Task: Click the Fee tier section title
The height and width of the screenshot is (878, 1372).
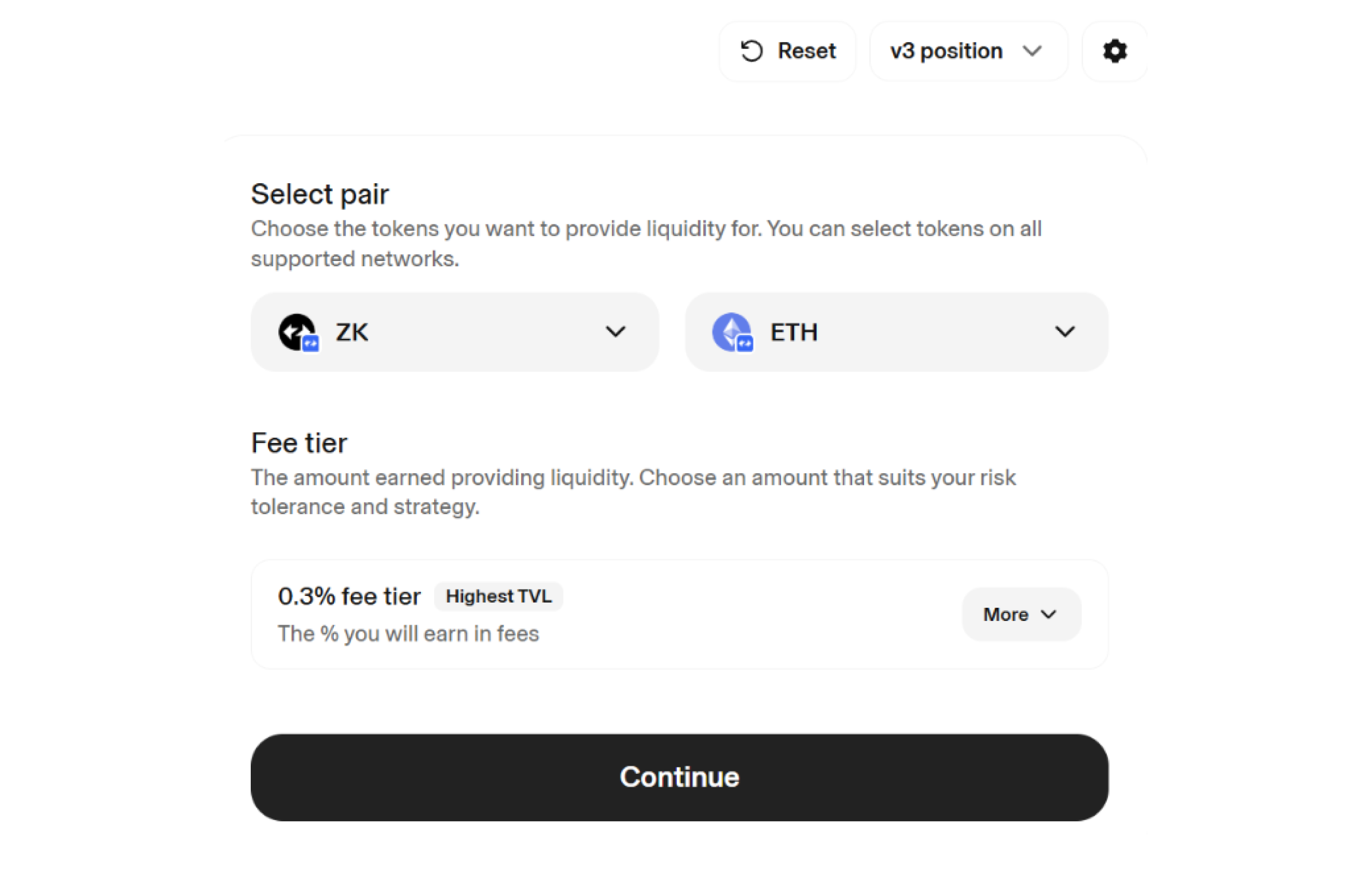Action: (298, 442)
